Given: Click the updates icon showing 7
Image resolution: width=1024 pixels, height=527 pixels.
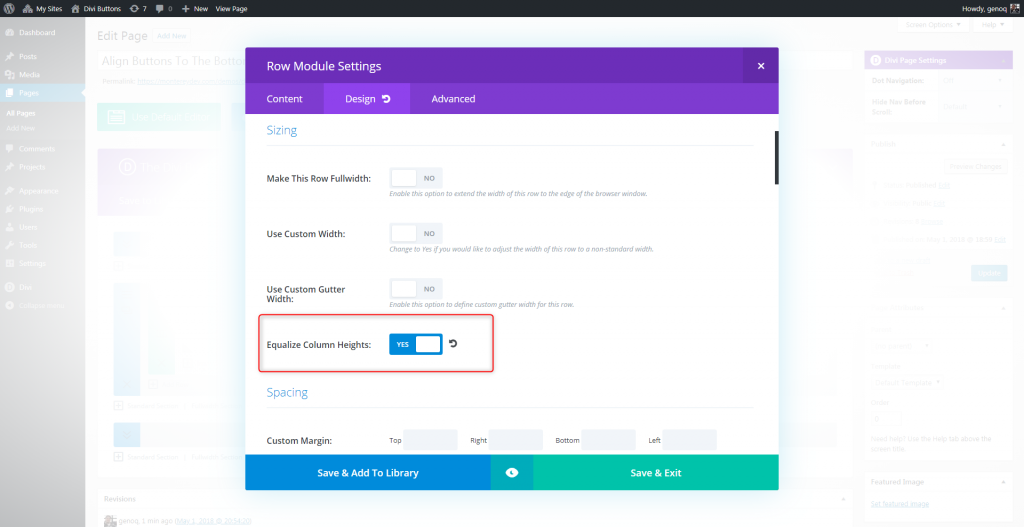Looking at the screenshot, I should click(x=138, y=8).
